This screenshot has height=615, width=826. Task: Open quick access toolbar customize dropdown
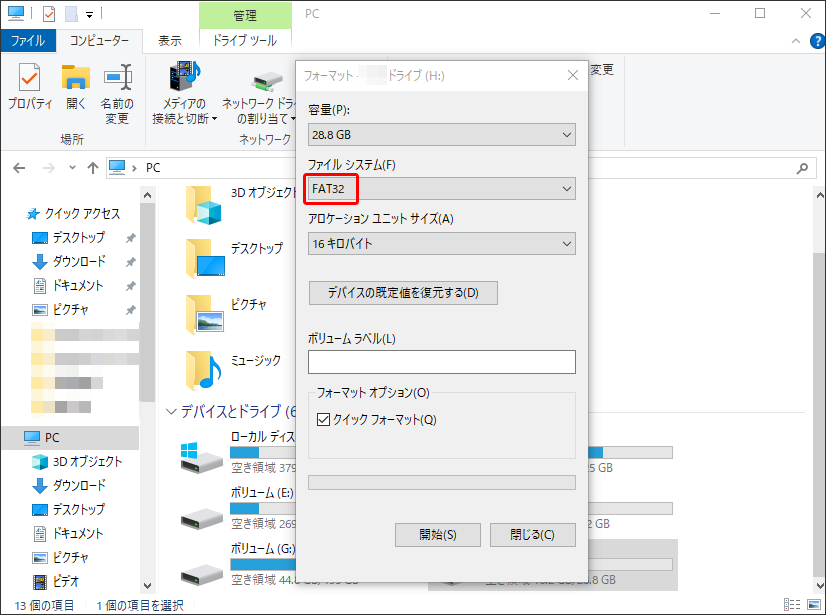coord(89,15)
